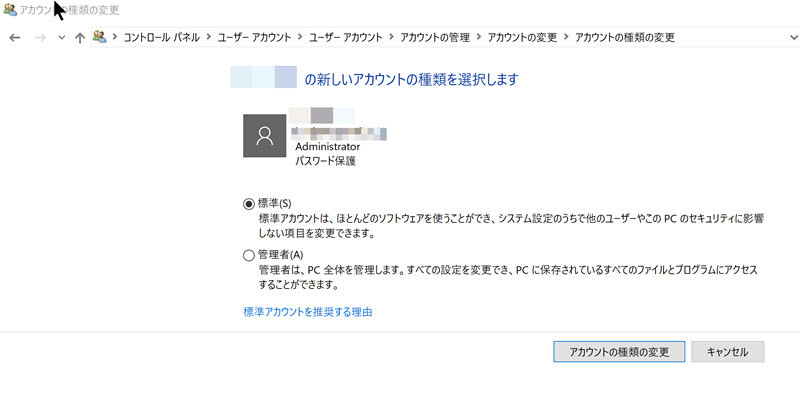Go to アカウントの変更 breadcrumb

522,37
